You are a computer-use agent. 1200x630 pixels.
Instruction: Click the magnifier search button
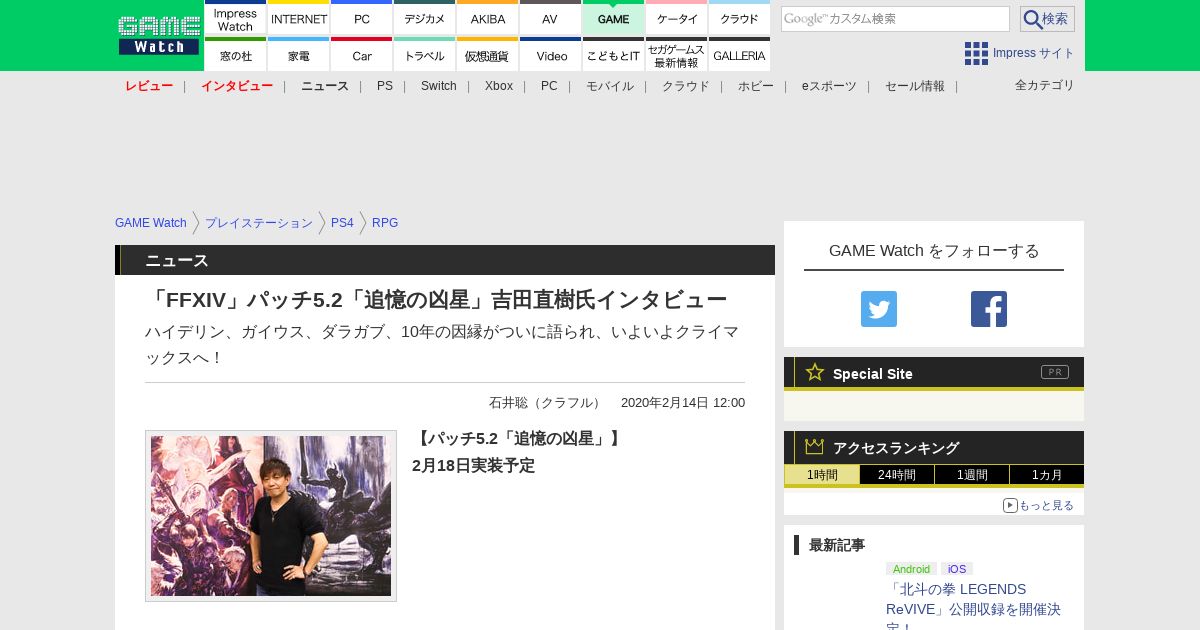point(1047,19)
